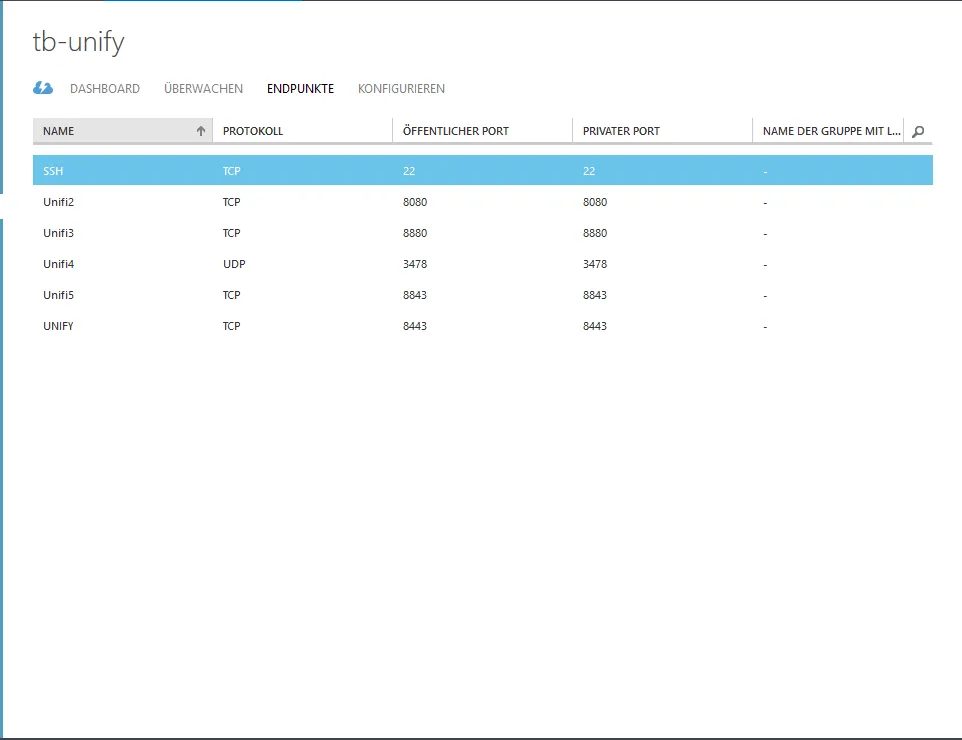Select the SSH endpoint row
Screen dimensions: 962x740
(x=483, y=171)
